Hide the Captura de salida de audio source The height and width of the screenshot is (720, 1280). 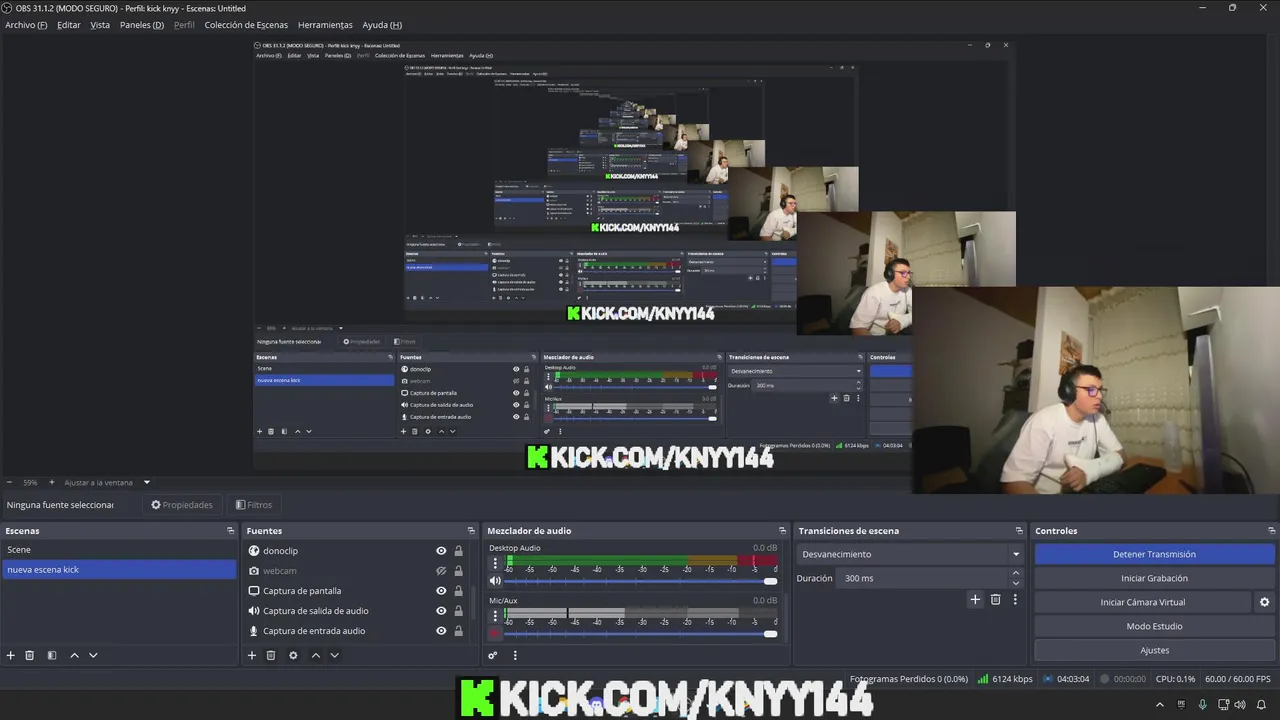point(441,611)
